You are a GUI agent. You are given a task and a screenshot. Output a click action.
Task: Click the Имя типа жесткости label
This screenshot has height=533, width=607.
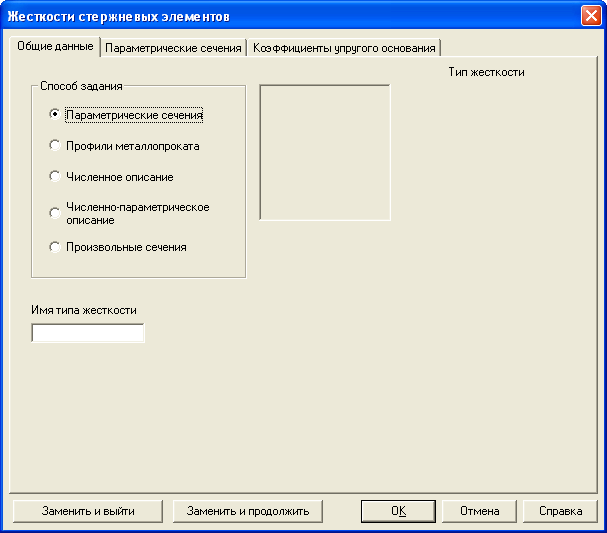[x=84, y=310]
